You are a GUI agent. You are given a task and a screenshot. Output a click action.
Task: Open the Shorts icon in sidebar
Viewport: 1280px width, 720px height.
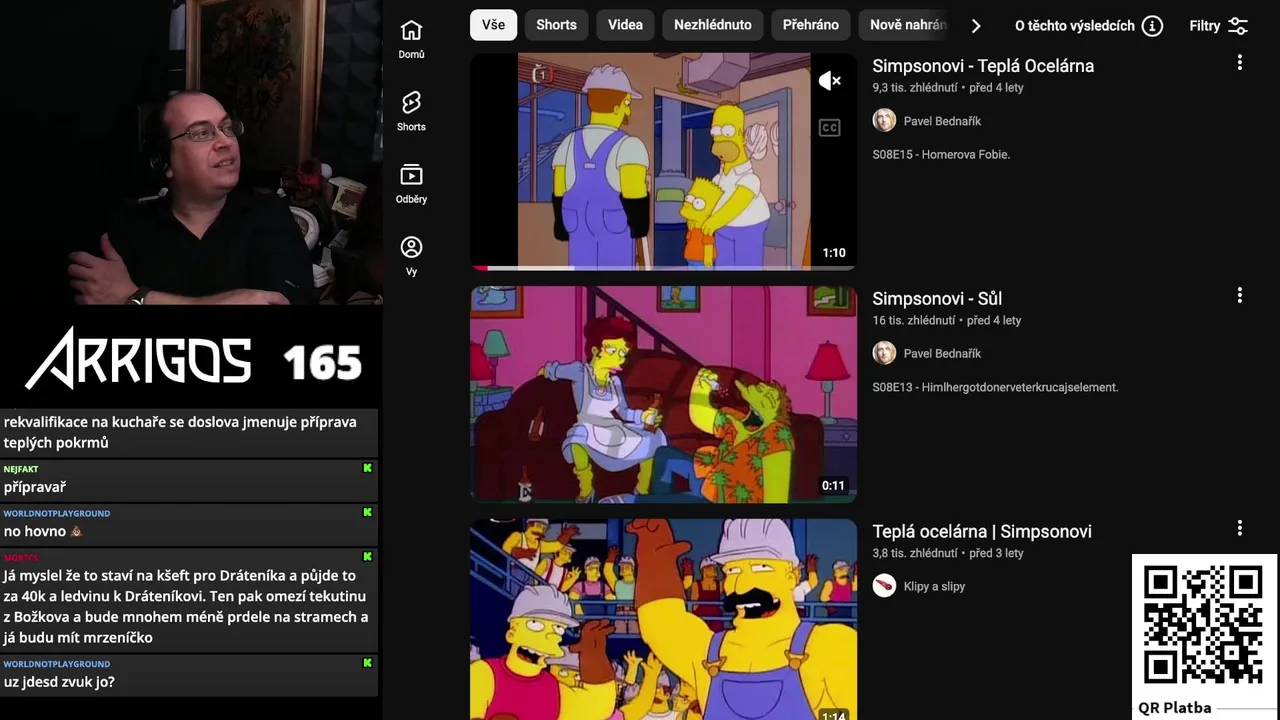(411, 103)
